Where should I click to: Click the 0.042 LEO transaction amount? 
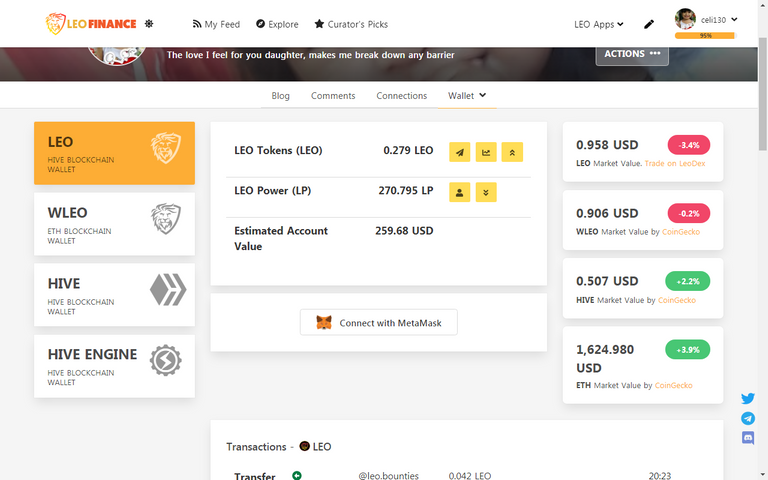pyautogui.click(x=470, y=476)
